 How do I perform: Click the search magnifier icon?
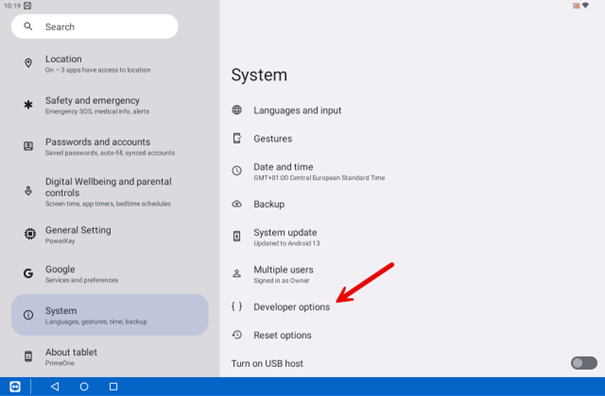[28, 26]
